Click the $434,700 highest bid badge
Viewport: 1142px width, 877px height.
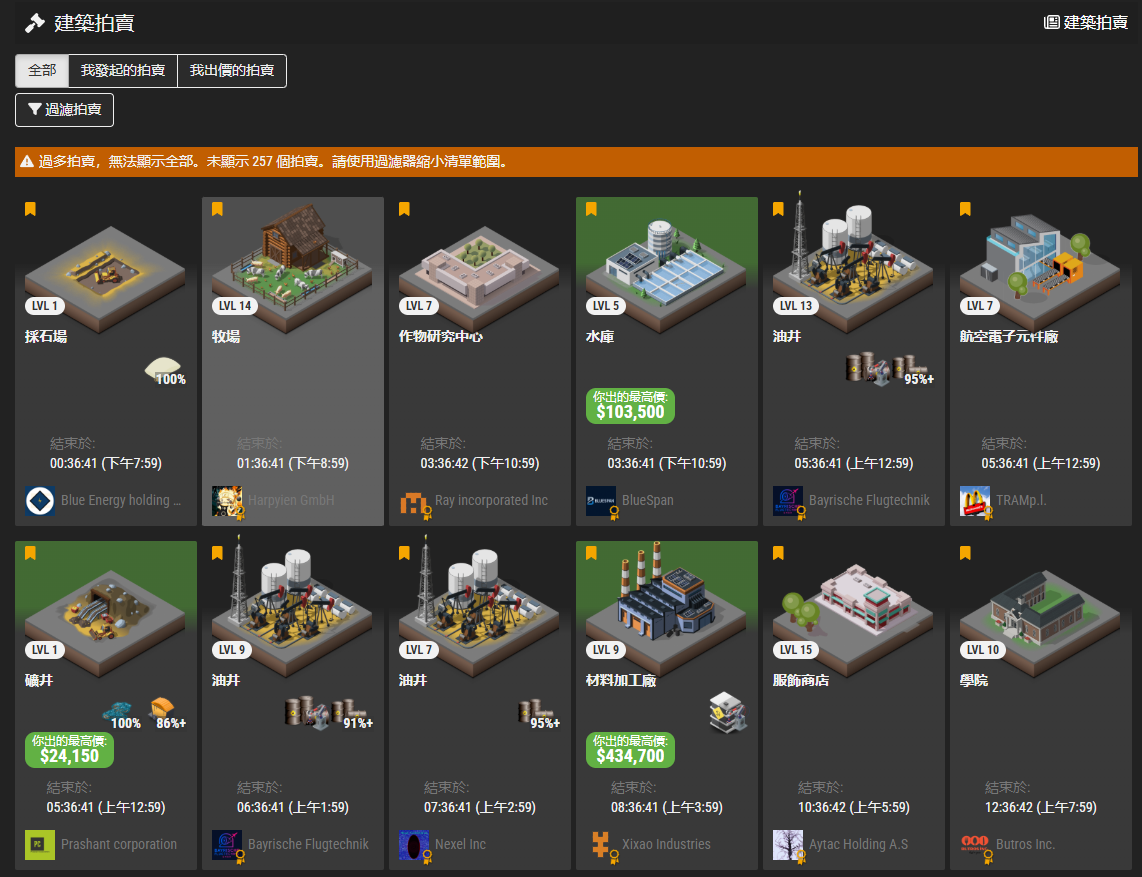630,750
